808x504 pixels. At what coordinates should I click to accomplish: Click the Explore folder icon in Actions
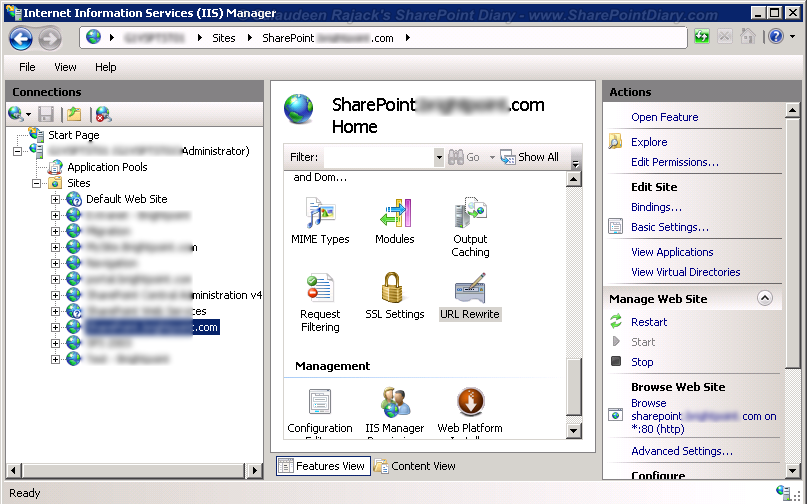(615, 141)
